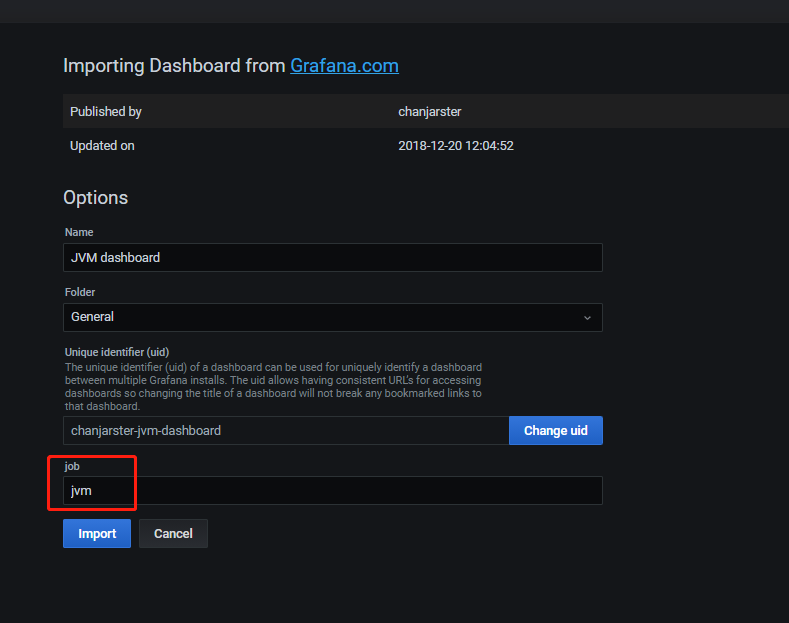The image size is (789, 623).
Task: Click the Folder dropdown chevron arrow
Action: click(587, 318)
